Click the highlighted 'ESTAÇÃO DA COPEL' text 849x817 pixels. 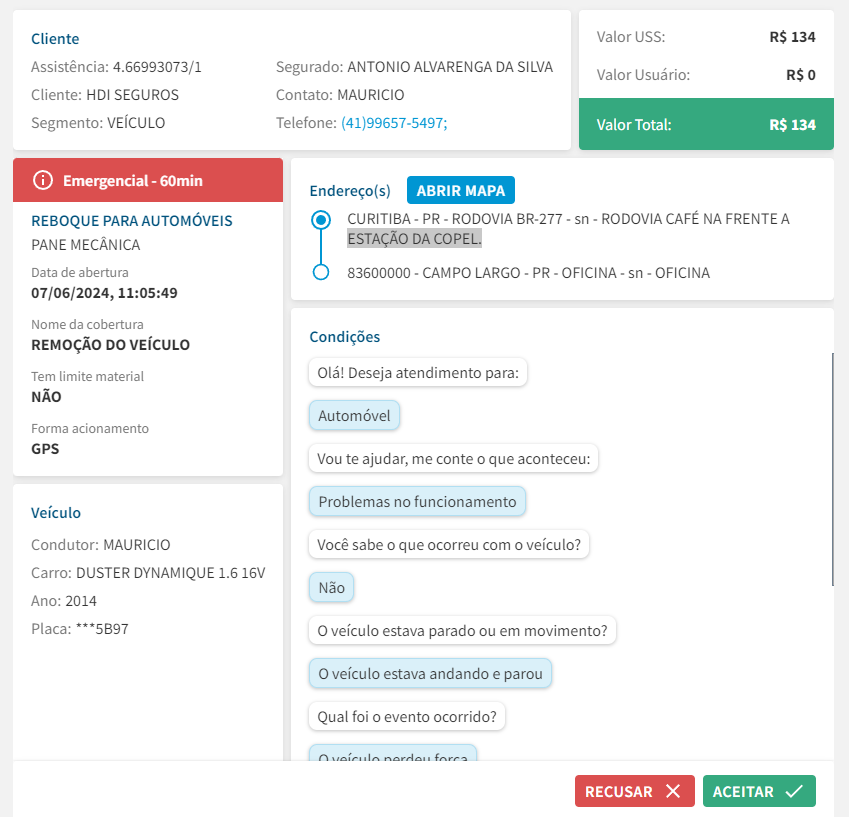click(414, 239)
